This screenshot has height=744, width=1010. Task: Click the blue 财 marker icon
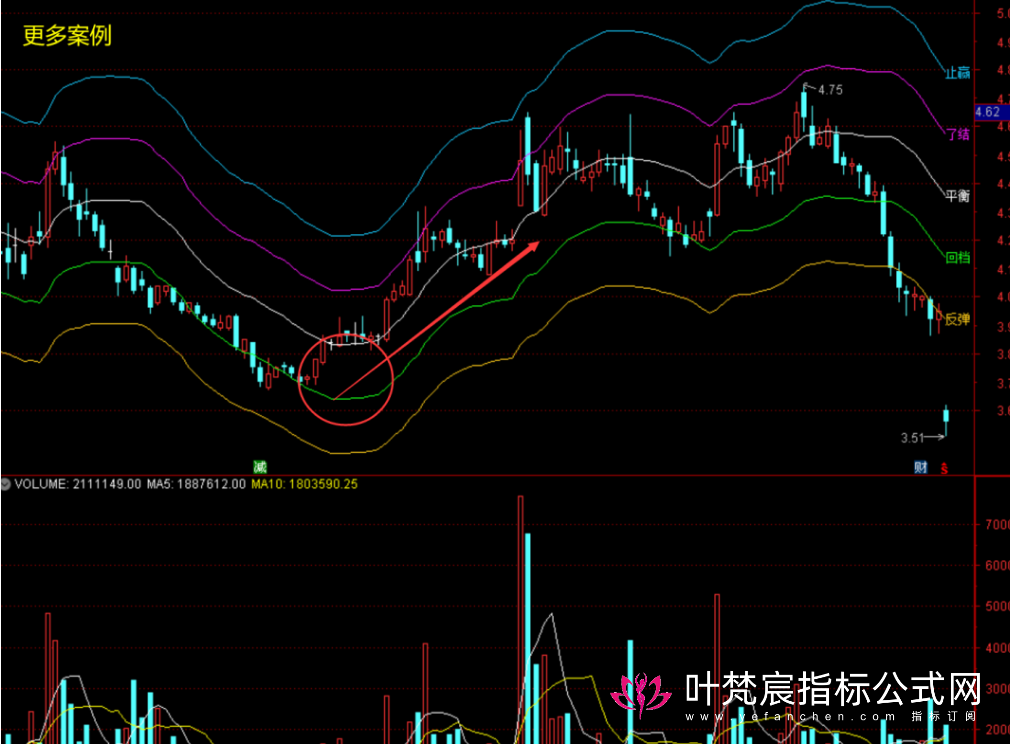(x=921, y=467)
